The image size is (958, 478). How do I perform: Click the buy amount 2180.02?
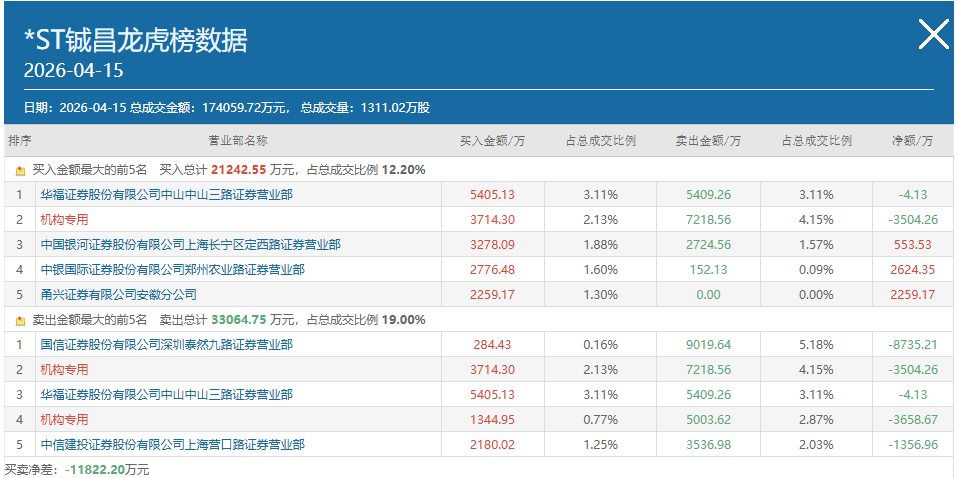click(x=492, y=445)
